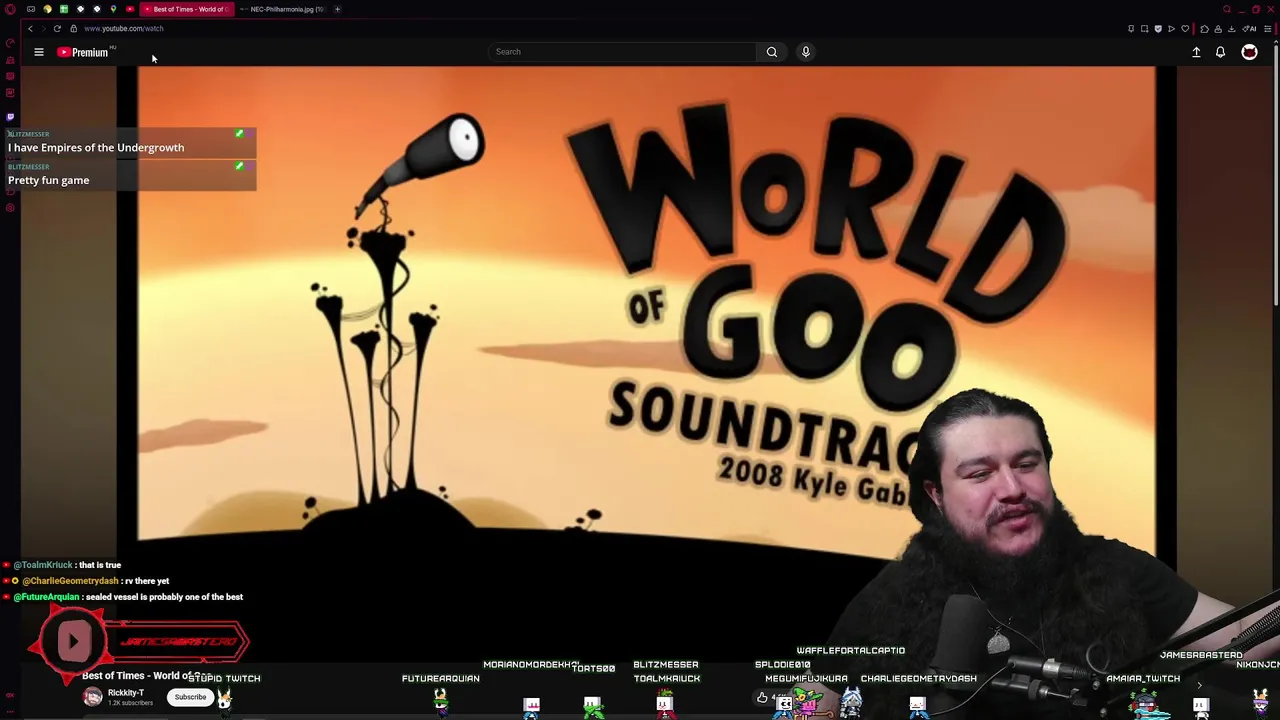Open browser downloads icon
The width and height of the screenshot is (1280, 720).
point(1231,29)
